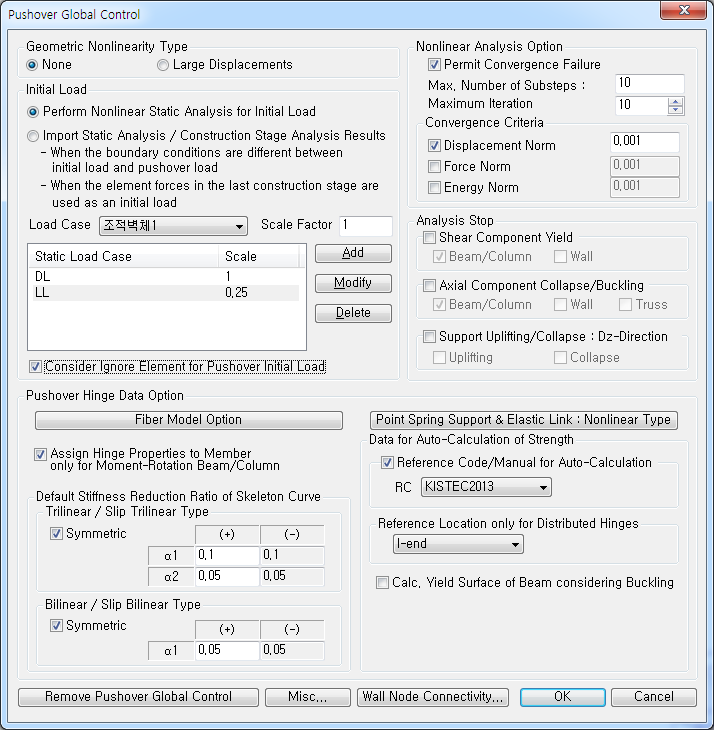Enable Shear Component Yield analysis stop

[430, 238]
